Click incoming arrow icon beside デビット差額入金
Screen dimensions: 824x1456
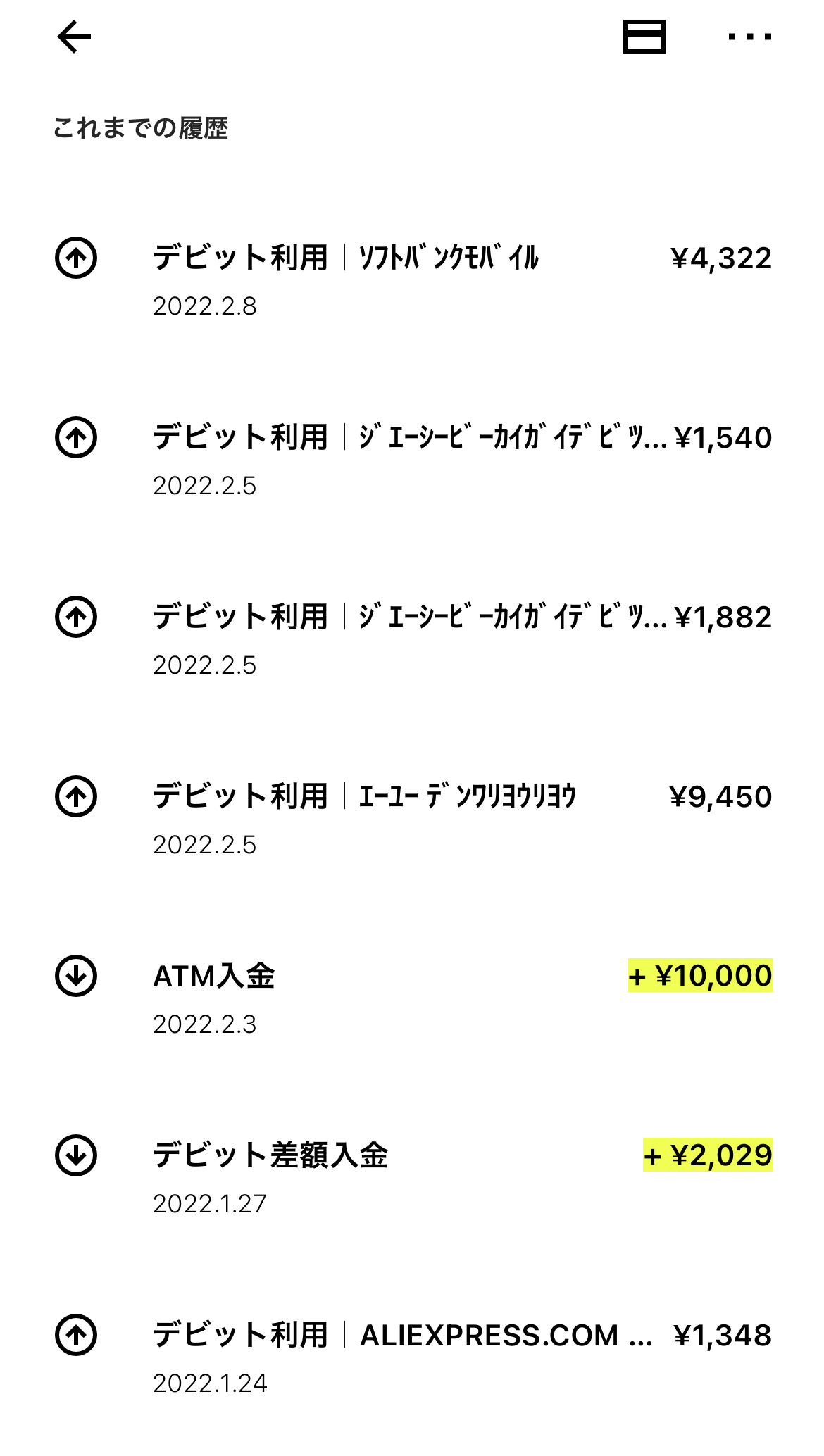pyautogui.click(x=76, y=1155)
